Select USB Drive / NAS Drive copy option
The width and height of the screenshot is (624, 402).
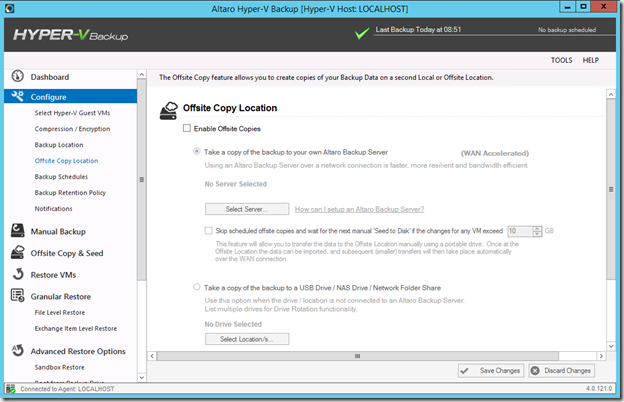[x=197, y=287]
